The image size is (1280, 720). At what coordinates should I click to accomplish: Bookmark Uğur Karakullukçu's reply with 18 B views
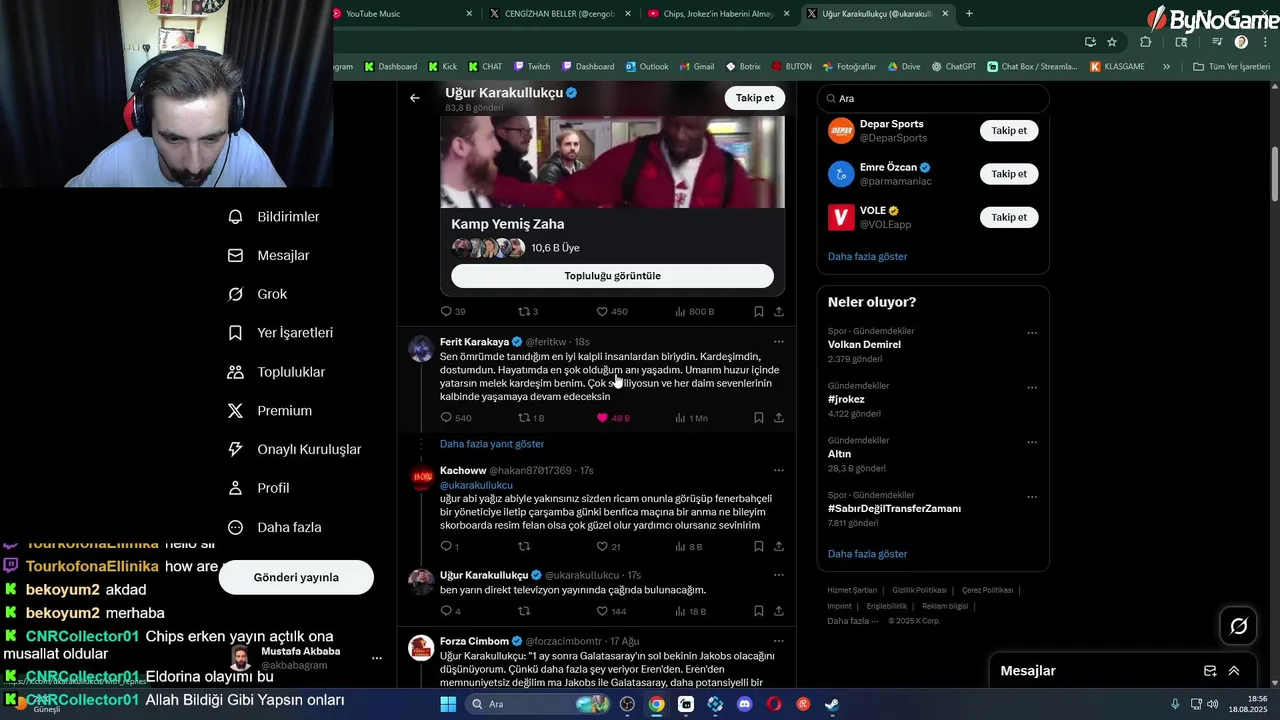[x=759, y=611]
